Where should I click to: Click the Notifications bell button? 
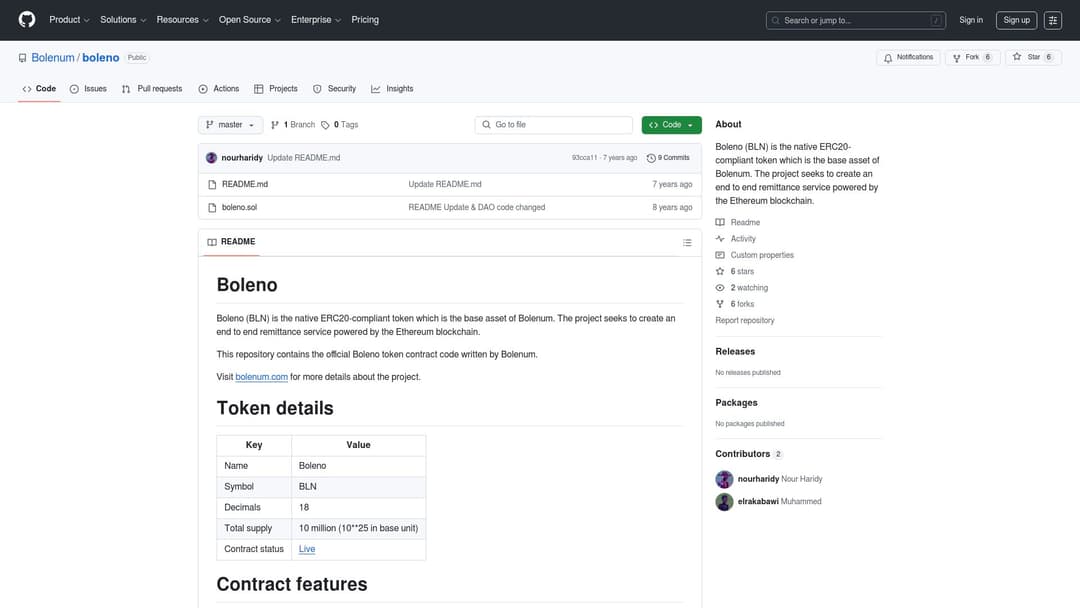(908, 58)
